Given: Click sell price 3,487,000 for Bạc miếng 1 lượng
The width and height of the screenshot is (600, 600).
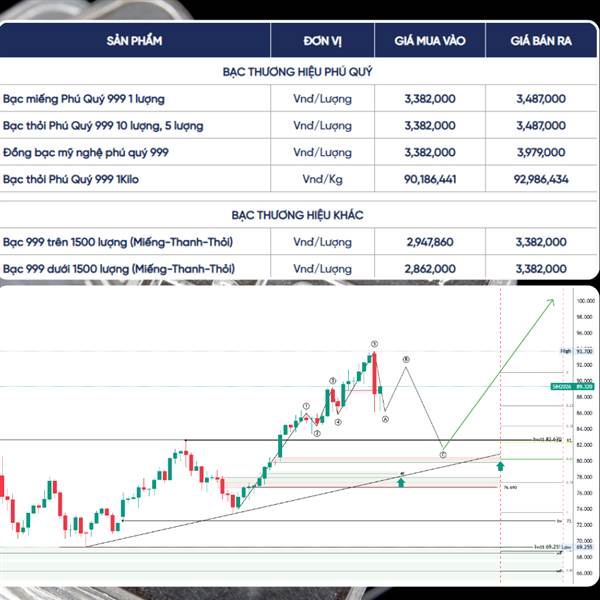Looking at the screenshot, I should point(541,99).
